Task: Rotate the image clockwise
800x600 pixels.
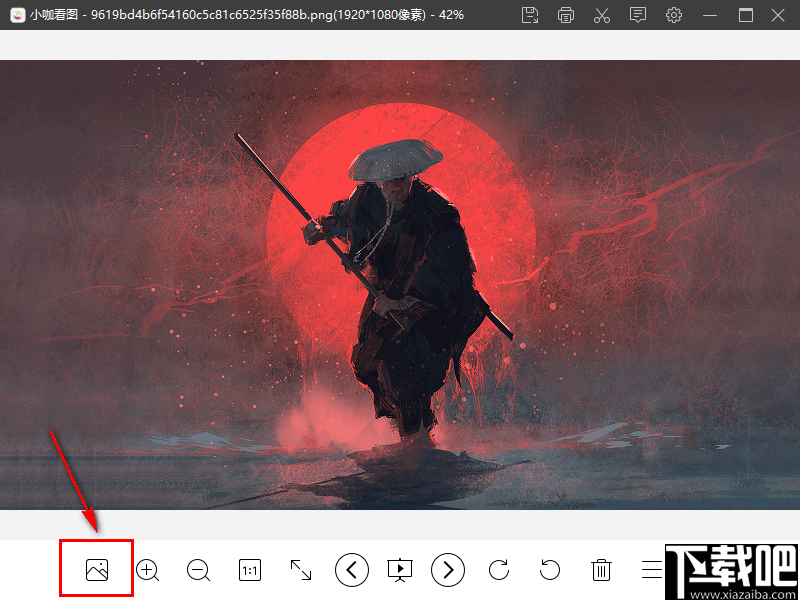Action: click(x=499, y=569)
